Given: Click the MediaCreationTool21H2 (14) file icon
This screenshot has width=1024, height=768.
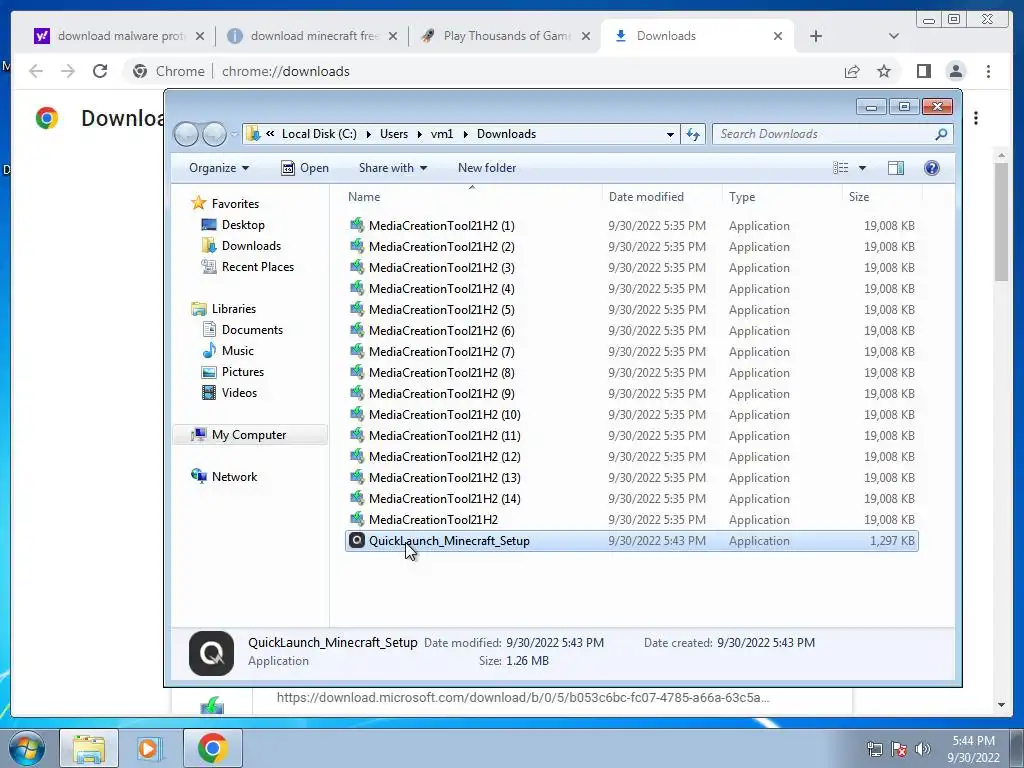Looking at the screenshot, I should (x=357, y=498).
